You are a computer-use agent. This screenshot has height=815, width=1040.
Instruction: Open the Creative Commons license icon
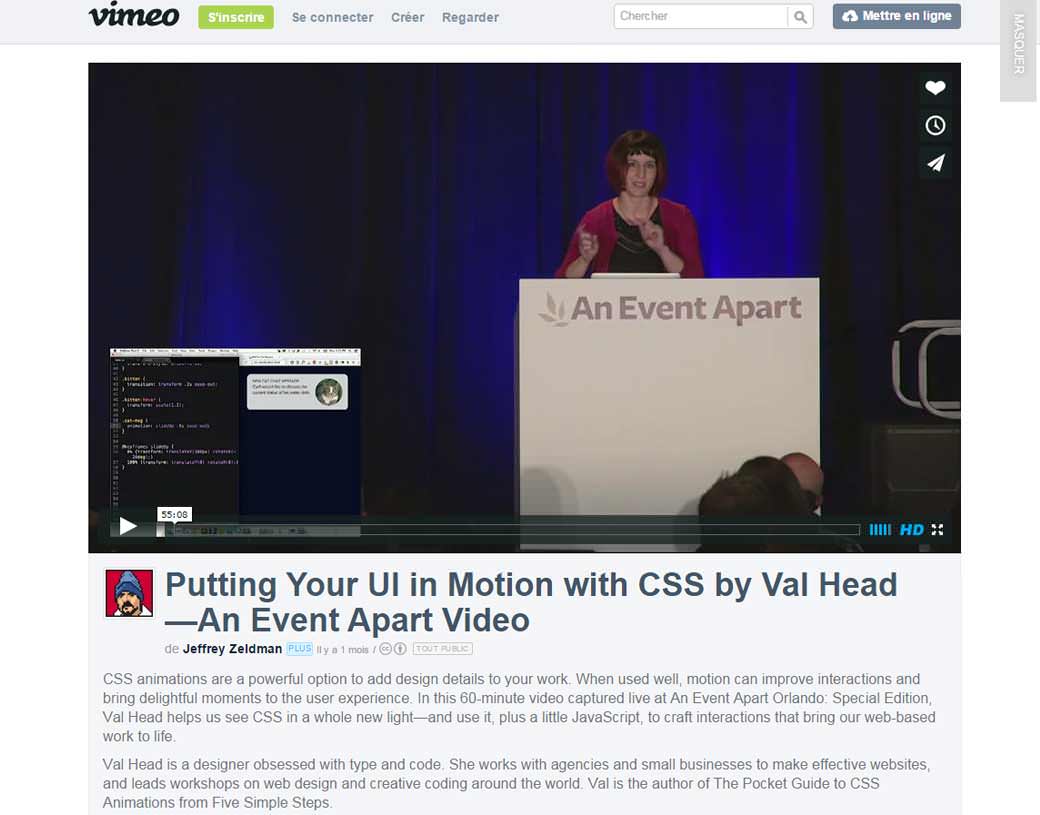coord(385,648)
